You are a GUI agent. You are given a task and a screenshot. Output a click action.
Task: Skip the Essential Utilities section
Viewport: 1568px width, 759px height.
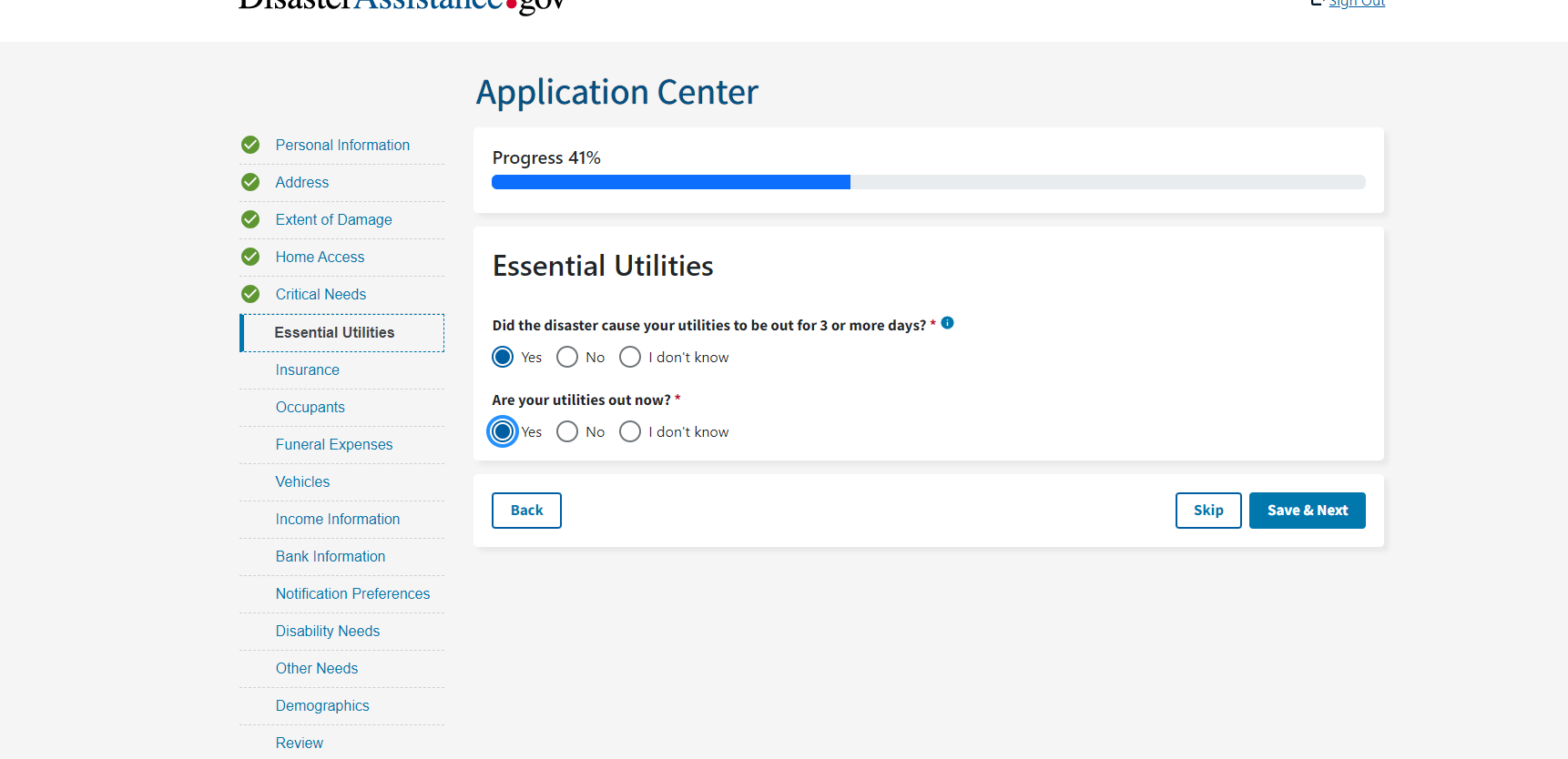tap(1207, 511)
